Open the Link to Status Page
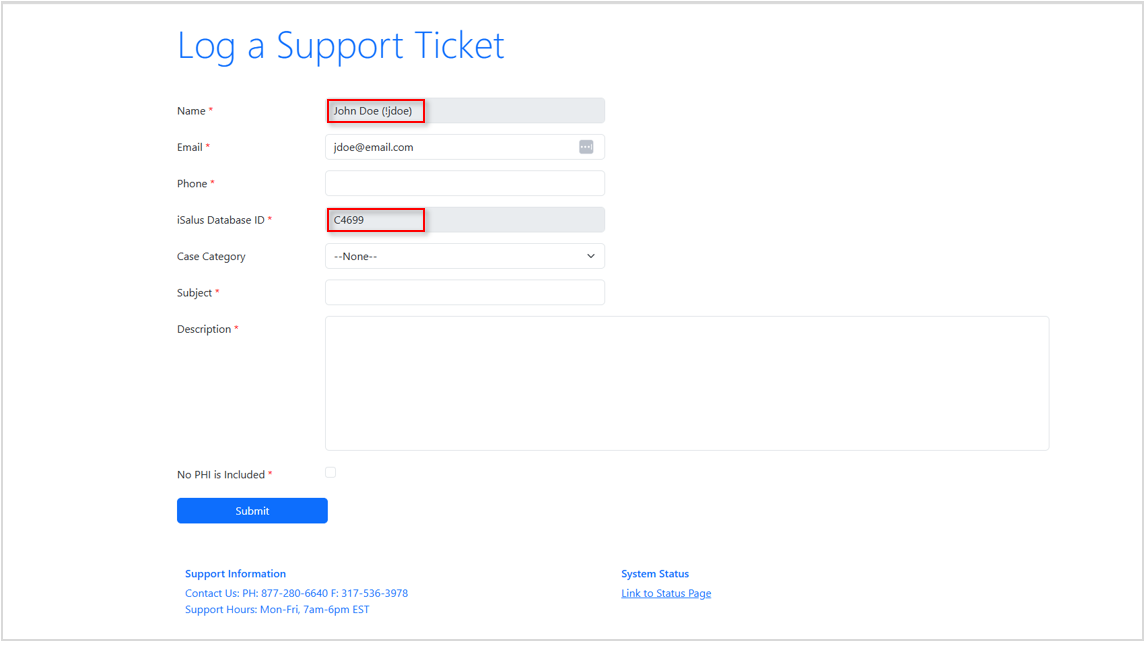 point(666,593)
